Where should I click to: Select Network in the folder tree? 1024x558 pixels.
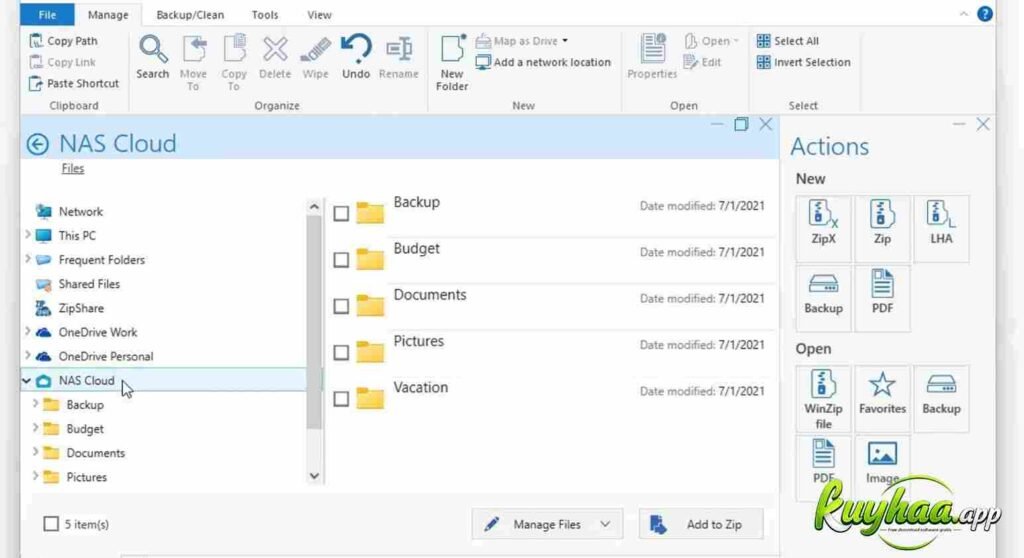(80, 212)
